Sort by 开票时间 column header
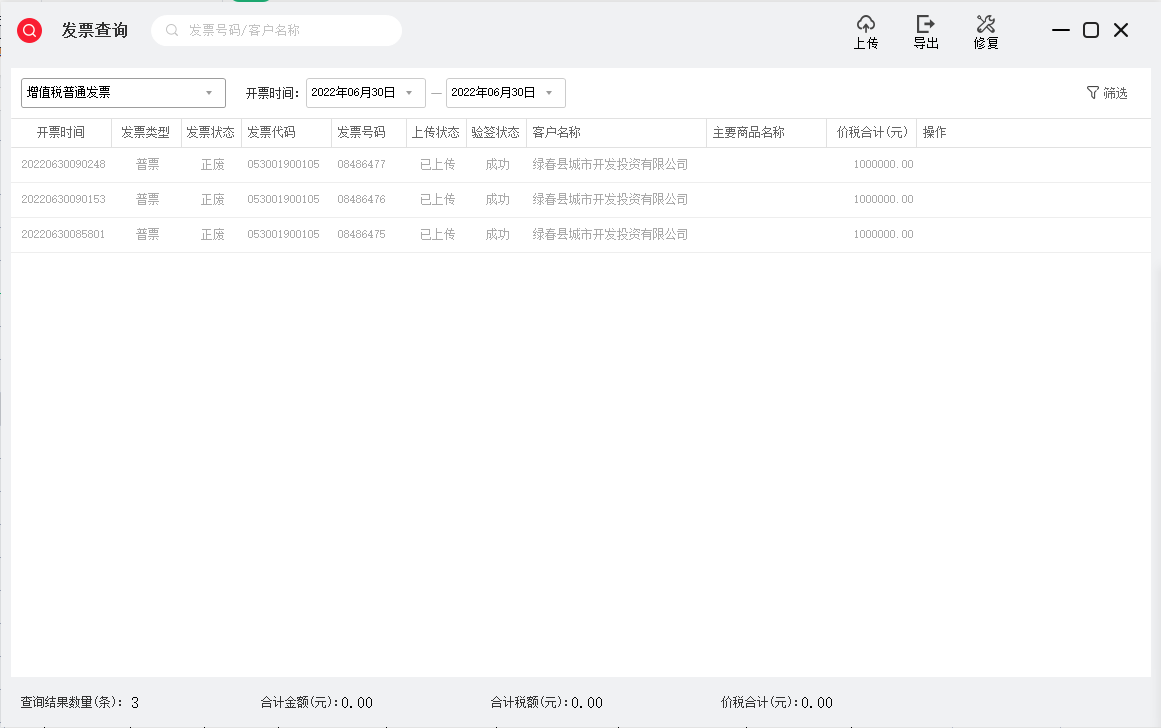 click(61, 133)
